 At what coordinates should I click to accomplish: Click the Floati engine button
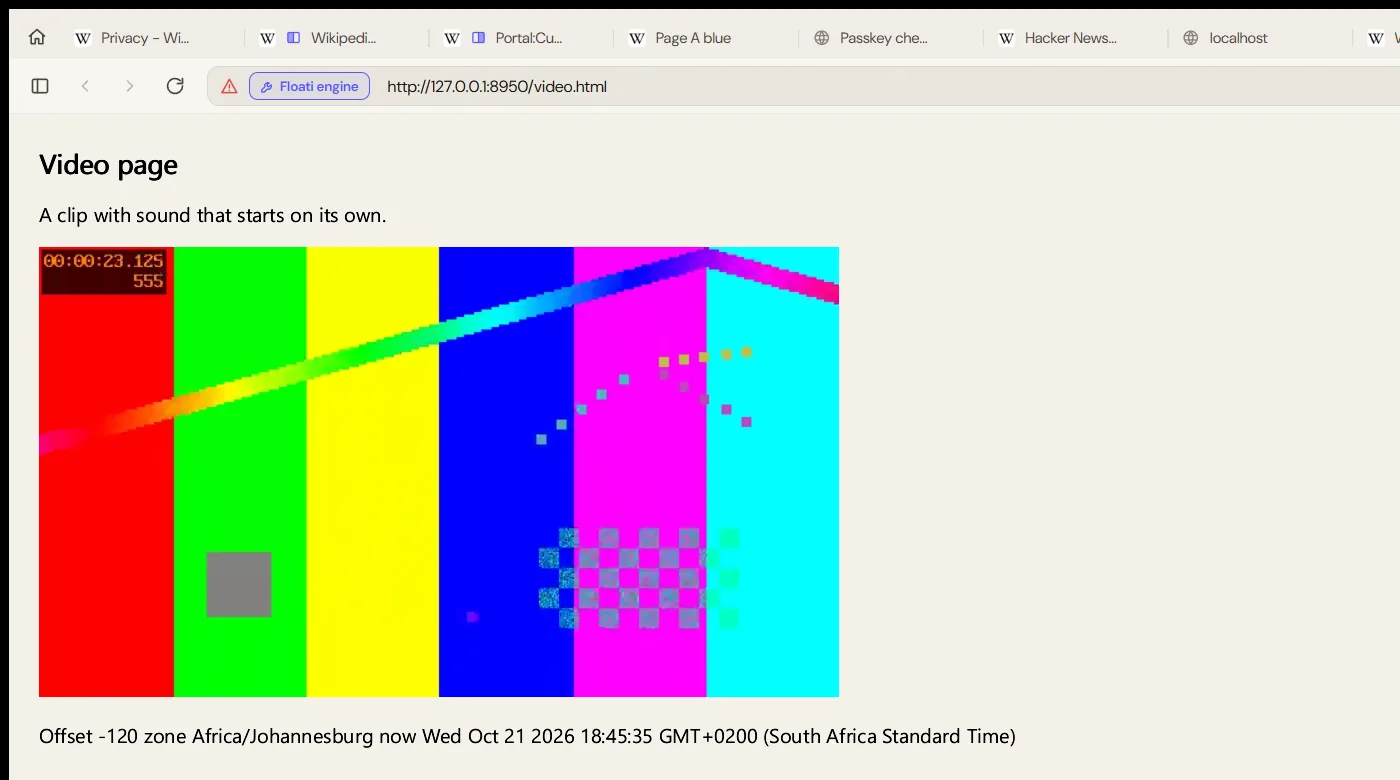tap(309, 87)
